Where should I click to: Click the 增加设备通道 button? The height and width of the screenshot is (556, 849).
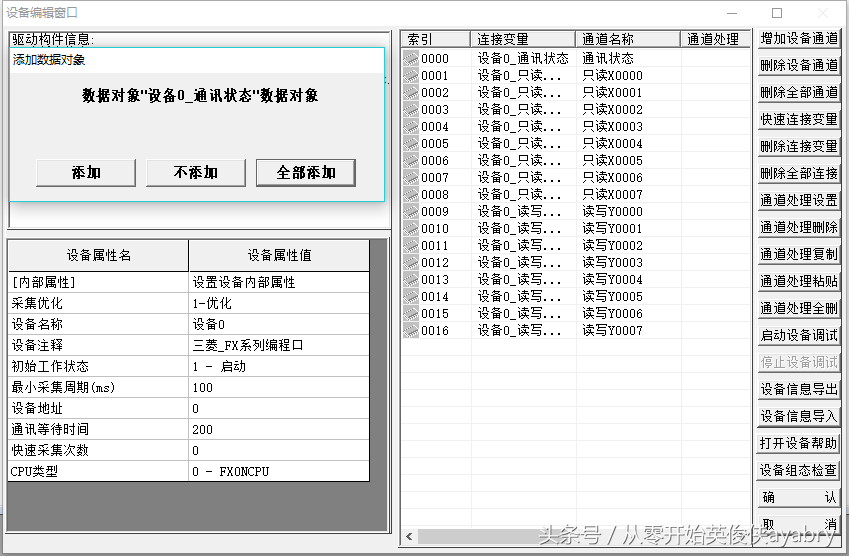(798, 39)
